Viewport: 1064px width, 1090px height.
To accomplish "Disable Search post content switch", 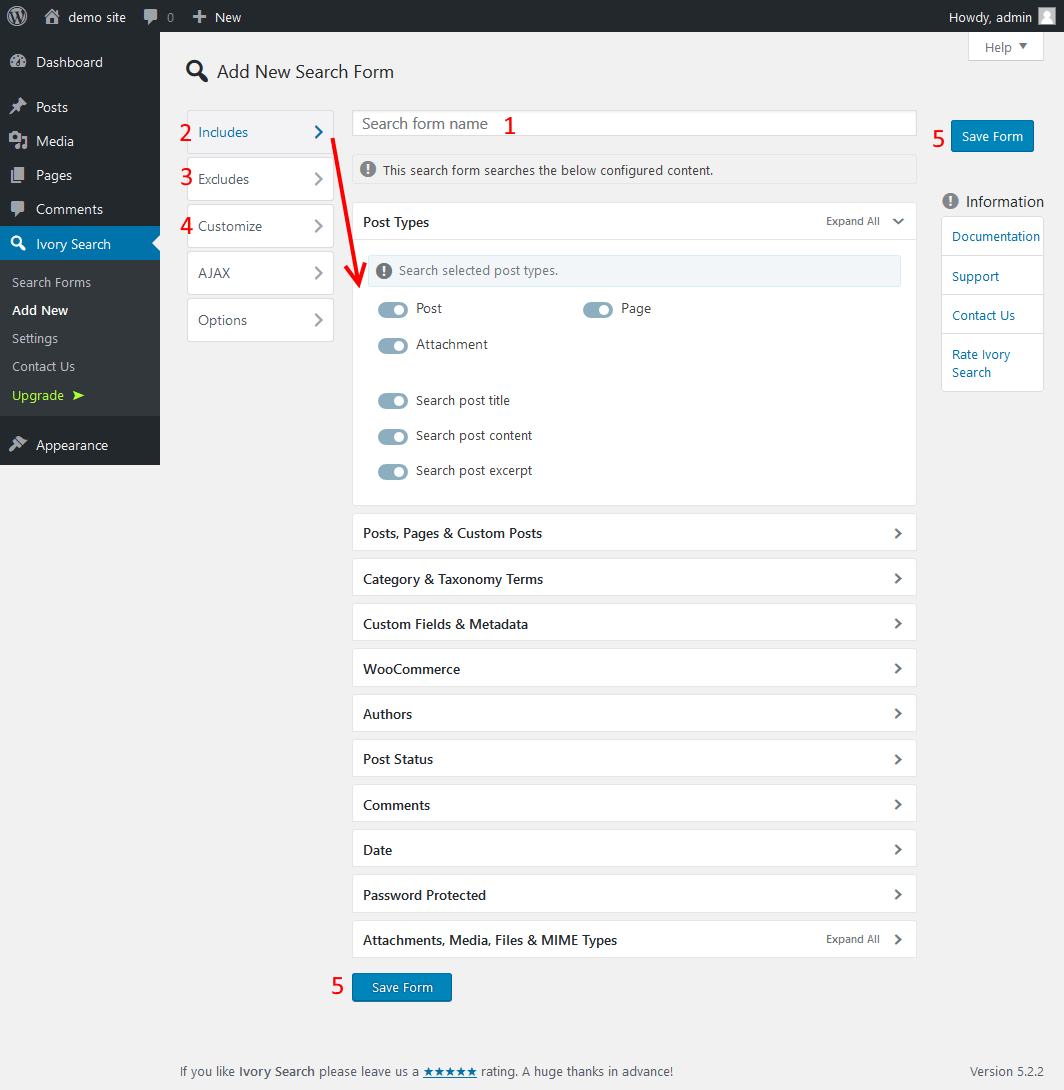I will [393, 437].
